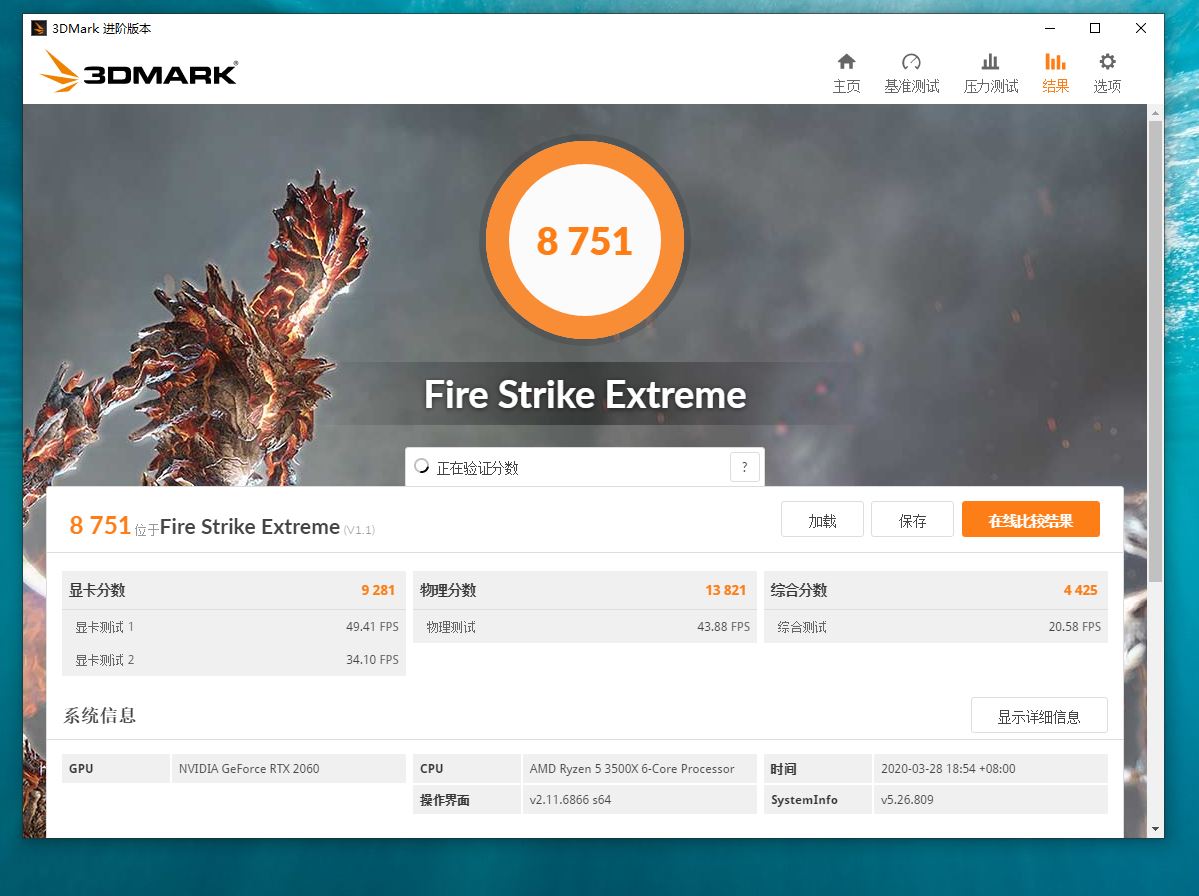1199x896 pixels.
Task: Click the large 8 751 score circle
Action: click(585, 240)
